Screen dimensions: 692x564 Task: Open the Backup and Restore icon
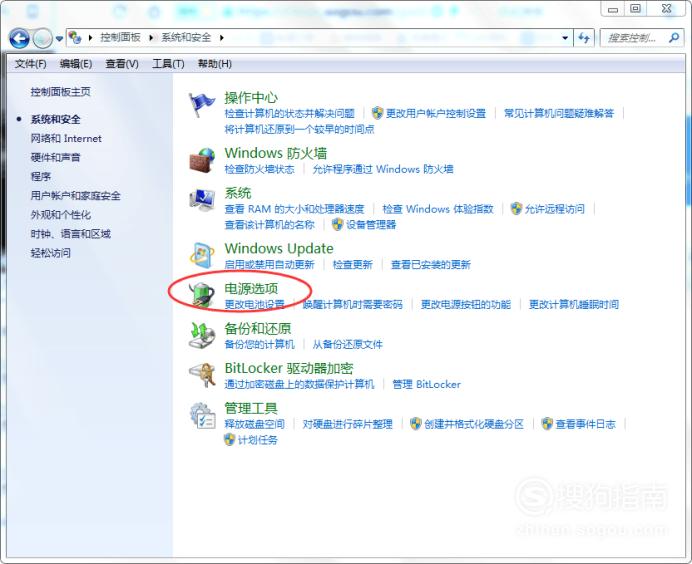(x=202, y=335)
